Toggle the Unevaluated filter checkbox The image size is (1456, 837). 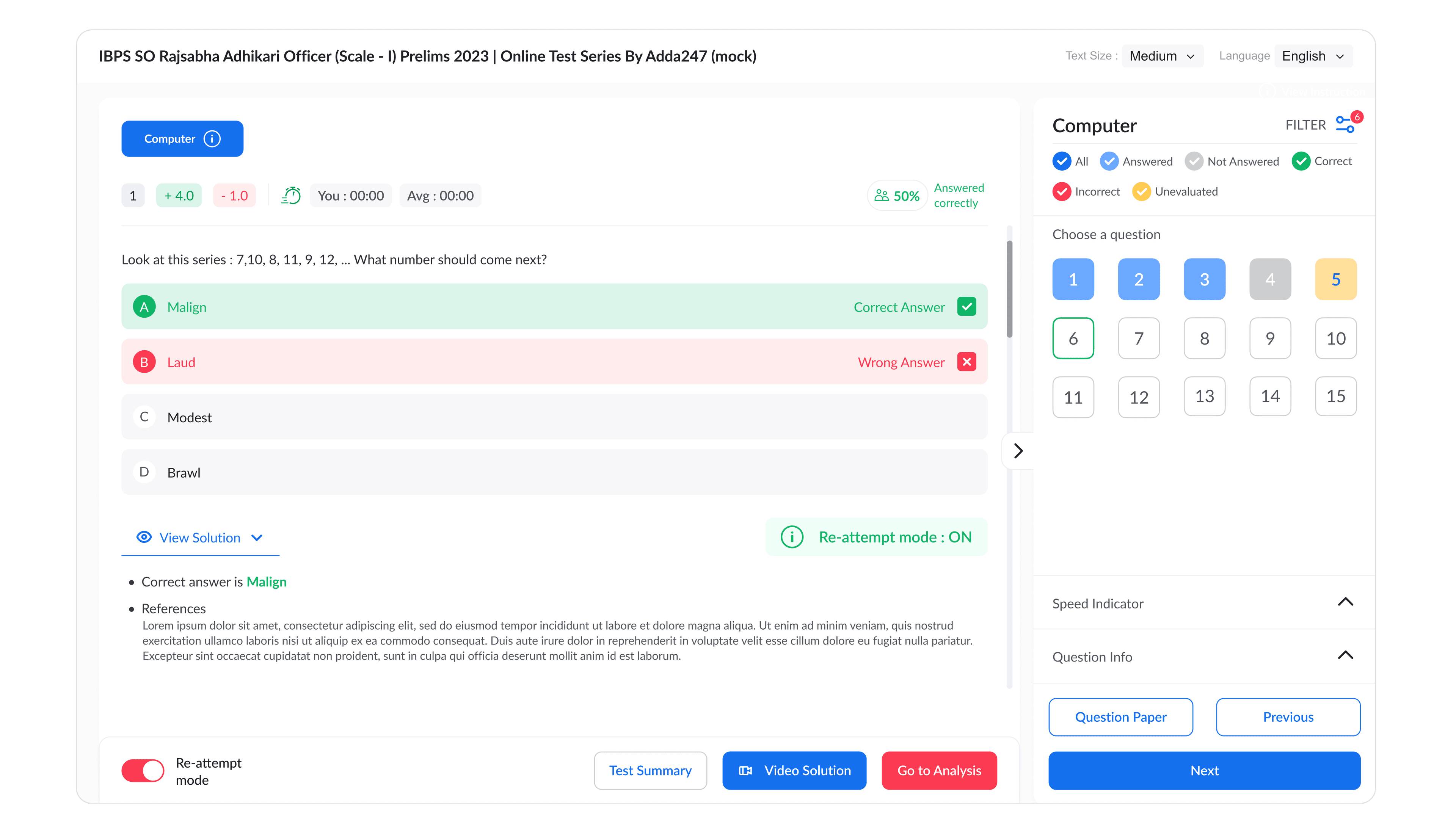(1141, 191)
